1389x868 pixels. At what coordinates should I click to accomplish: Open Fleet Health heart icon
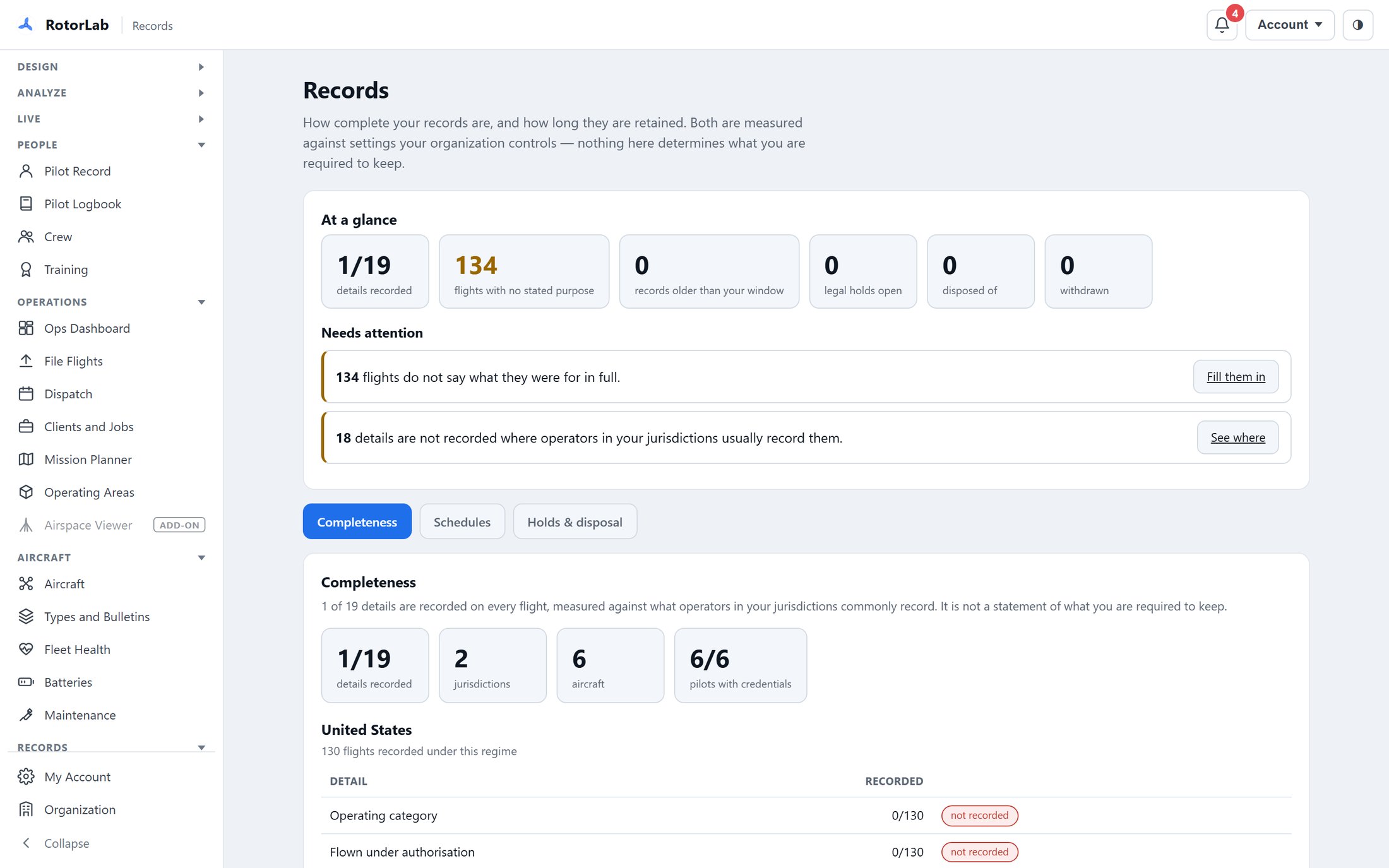point(26,650)
